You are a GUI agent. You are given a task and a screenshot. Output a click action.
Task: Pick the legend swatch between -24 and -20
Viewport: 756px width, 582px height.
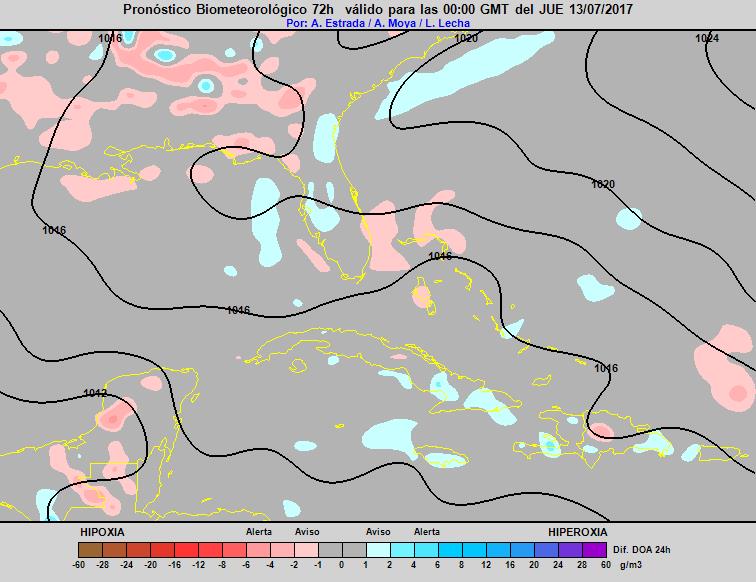pyautogui.click(x=138, y=550)
